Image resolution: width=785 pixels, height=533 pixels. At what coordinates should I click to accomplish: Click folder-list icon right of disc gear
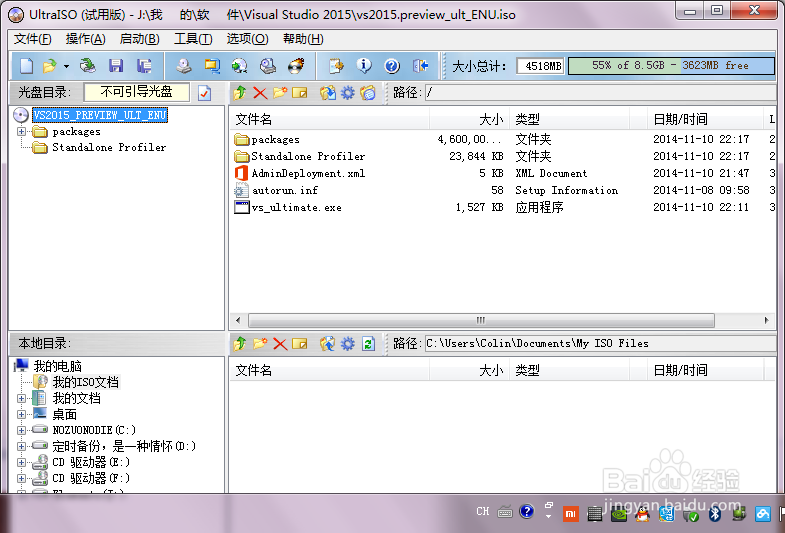pyautogui.click(x=368, y=93)
